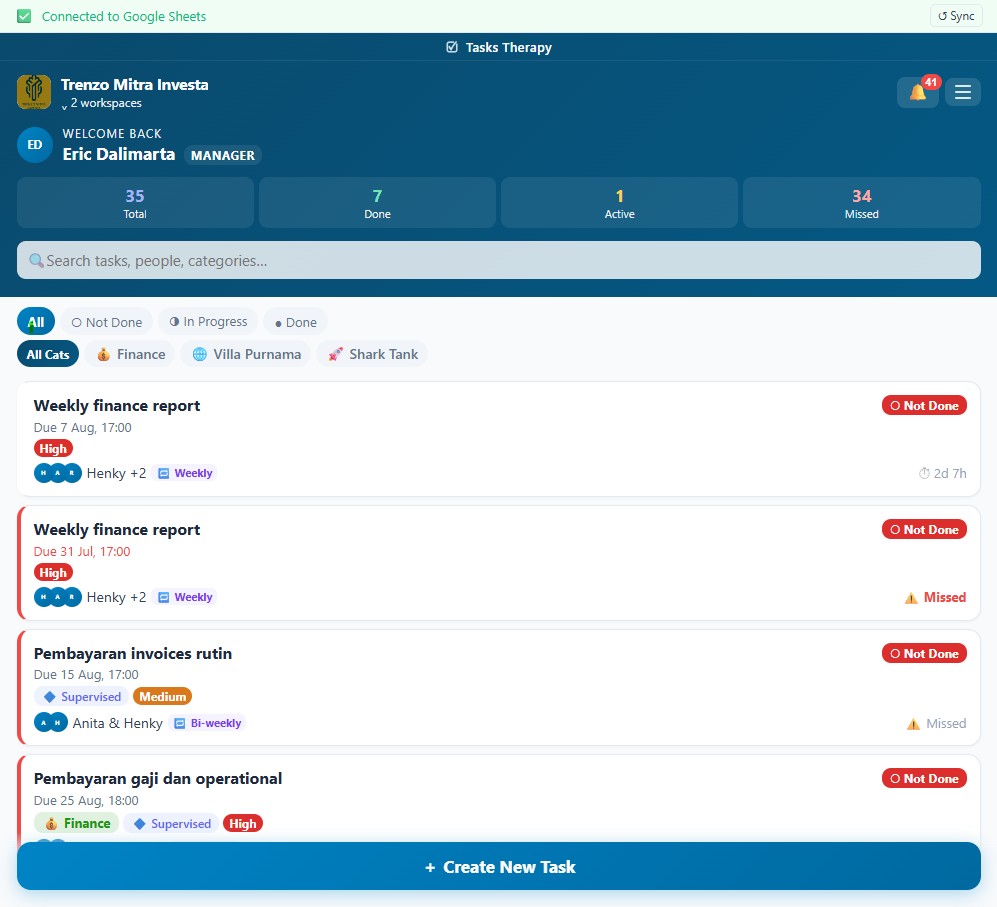Show the 34 Missed tasks card

point(862,203)
